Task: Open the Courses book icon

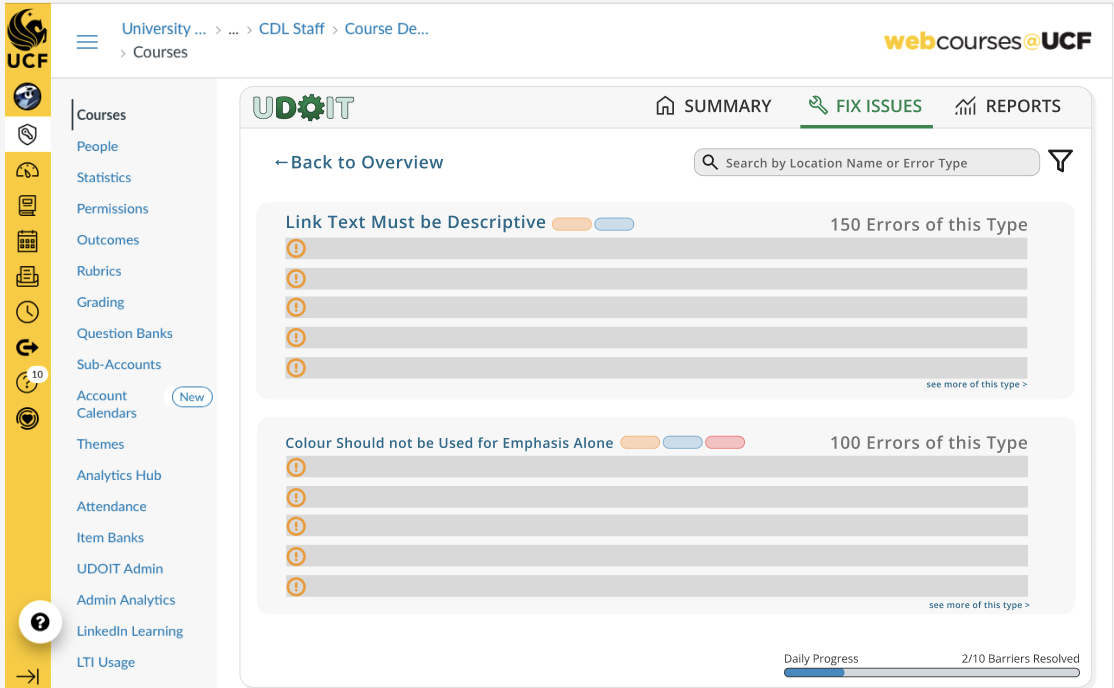Action: click(28, 205)
